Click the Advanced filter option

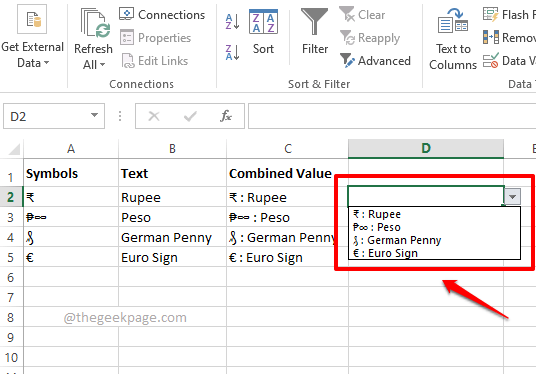click(375, 61)
